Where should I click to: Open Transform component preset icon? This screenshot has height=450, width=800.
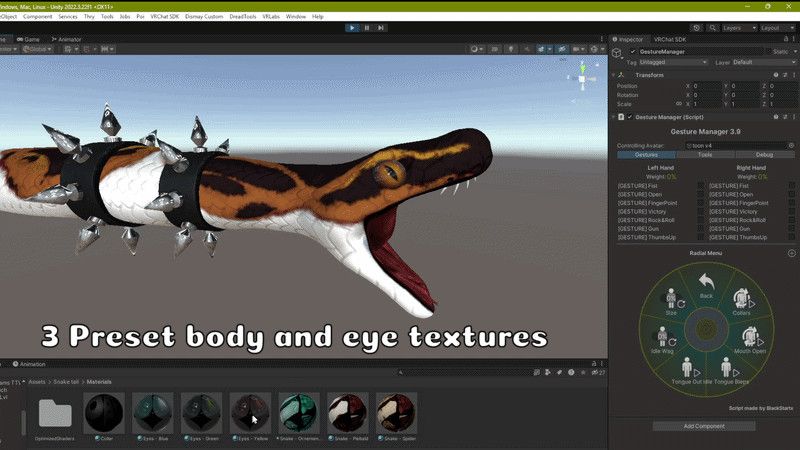(x=785, y=75)
